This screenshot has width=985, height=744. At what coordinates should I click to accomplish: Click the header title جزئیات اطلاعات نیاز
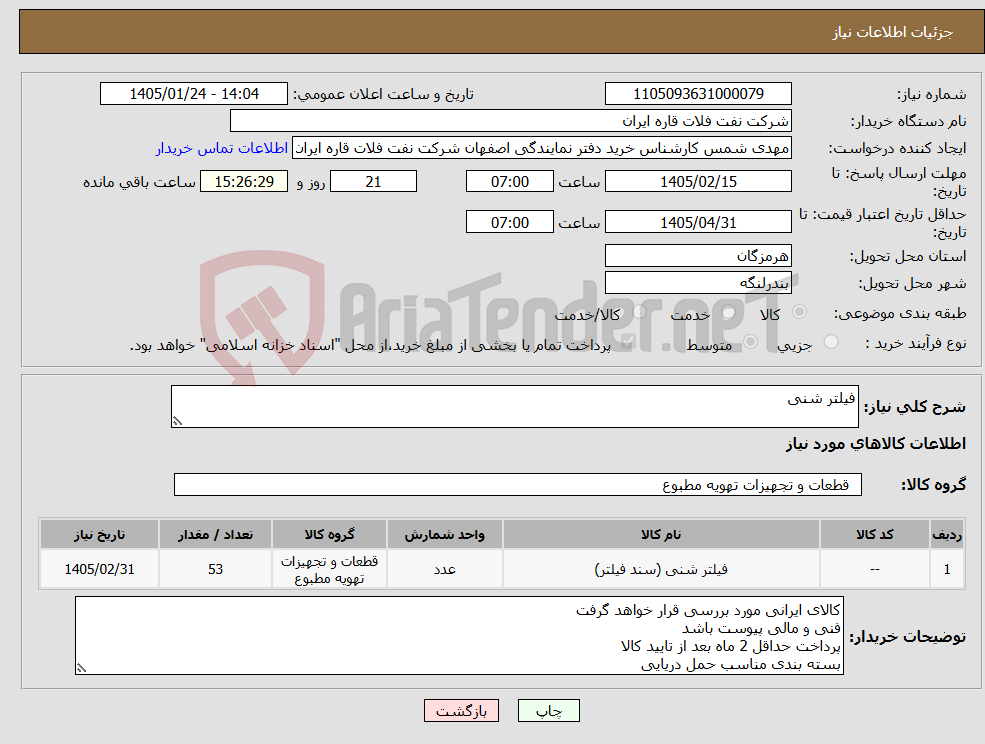pos(893,32)
